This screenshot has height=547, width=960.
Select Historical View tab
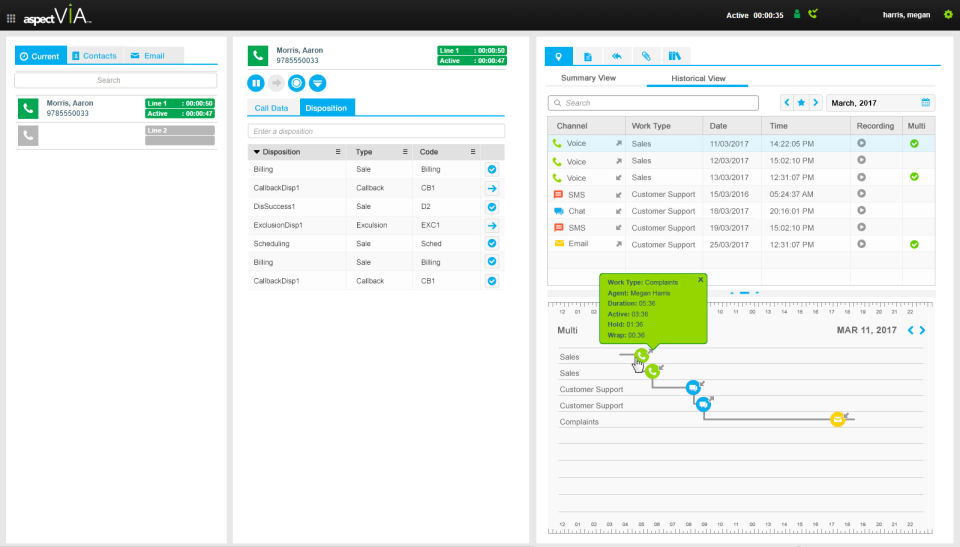[x=698, y=78]
